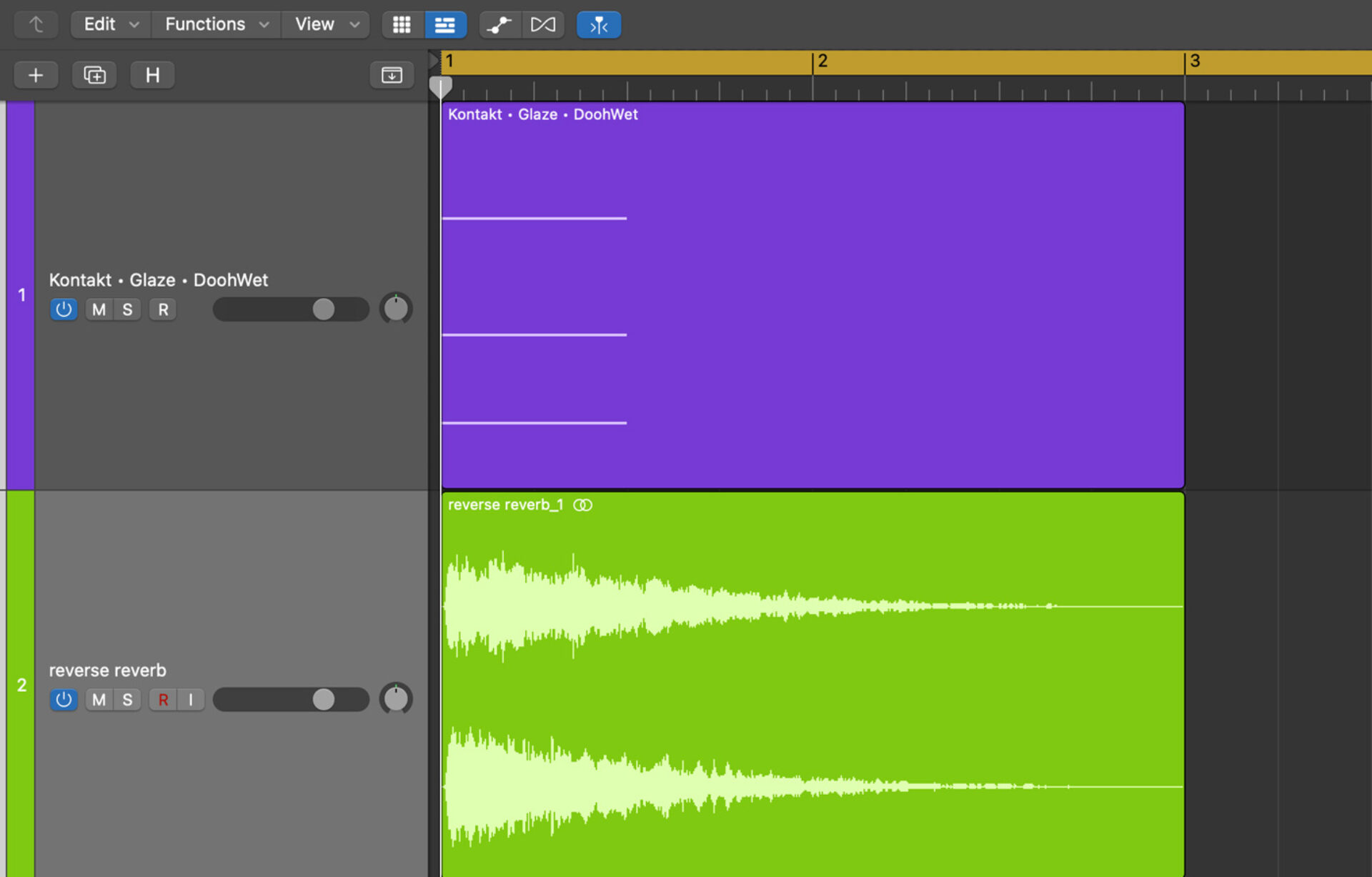Click the duplicate track icon
1372x877 pixels.
(x=94, y=74)
